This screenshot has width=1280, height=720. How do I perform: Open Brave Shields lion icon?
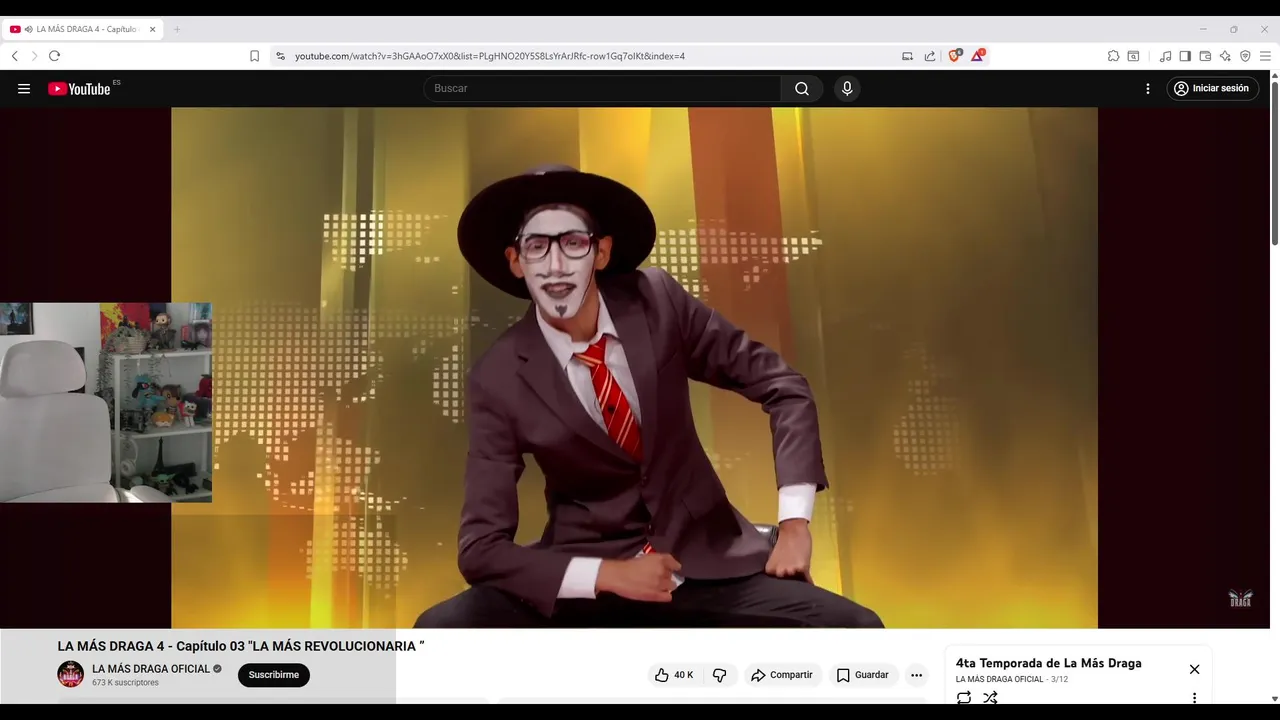coord(954,56)
